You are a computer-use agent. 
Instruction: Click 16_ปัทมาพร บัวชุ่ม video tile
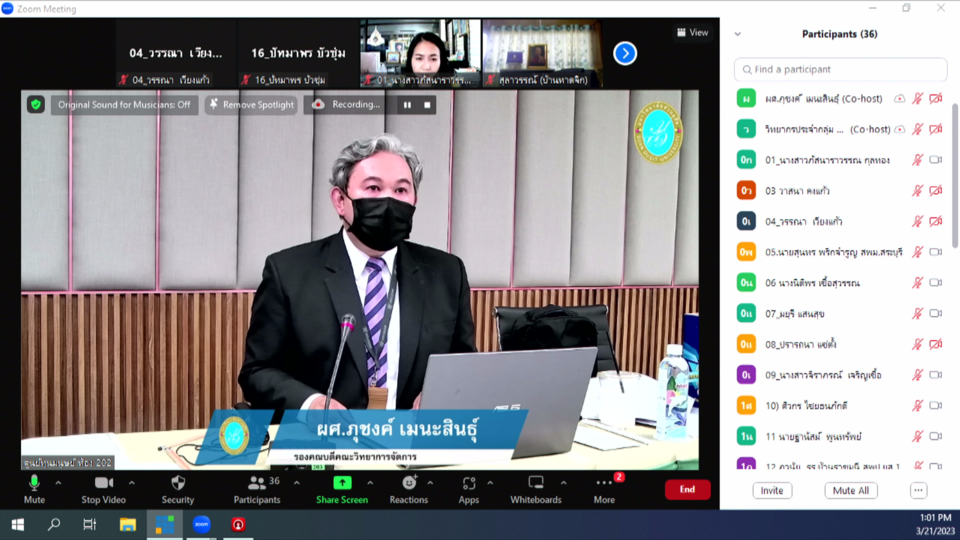[x=298, y=53]
